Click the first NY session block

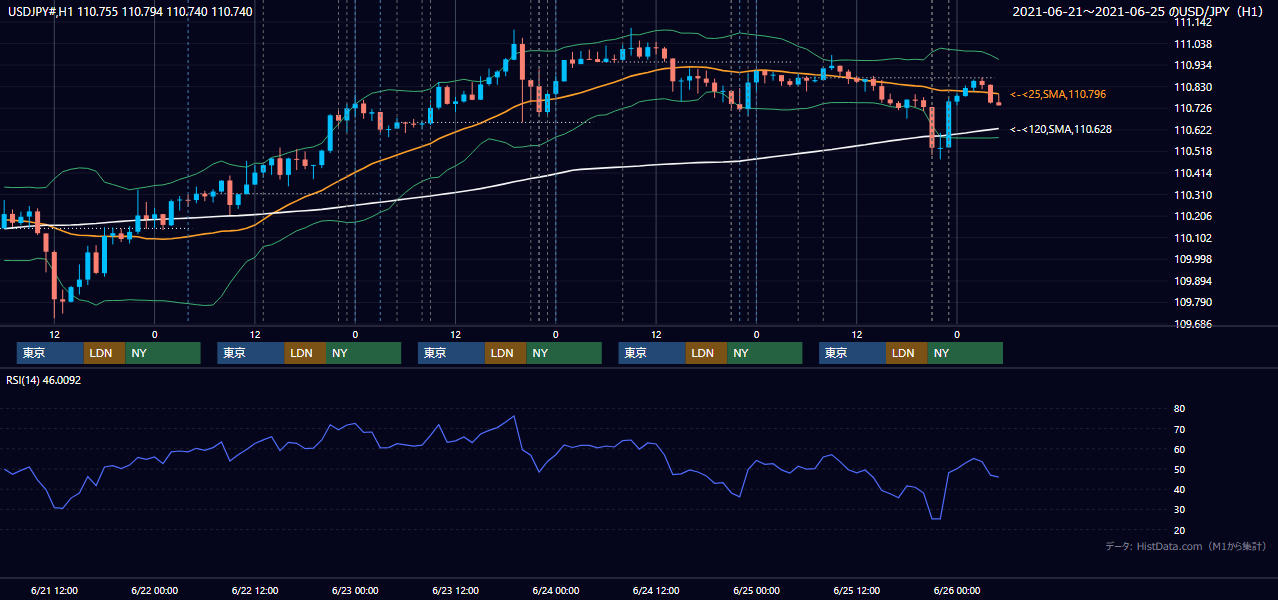pyautogui.click(x=163, y=353)
